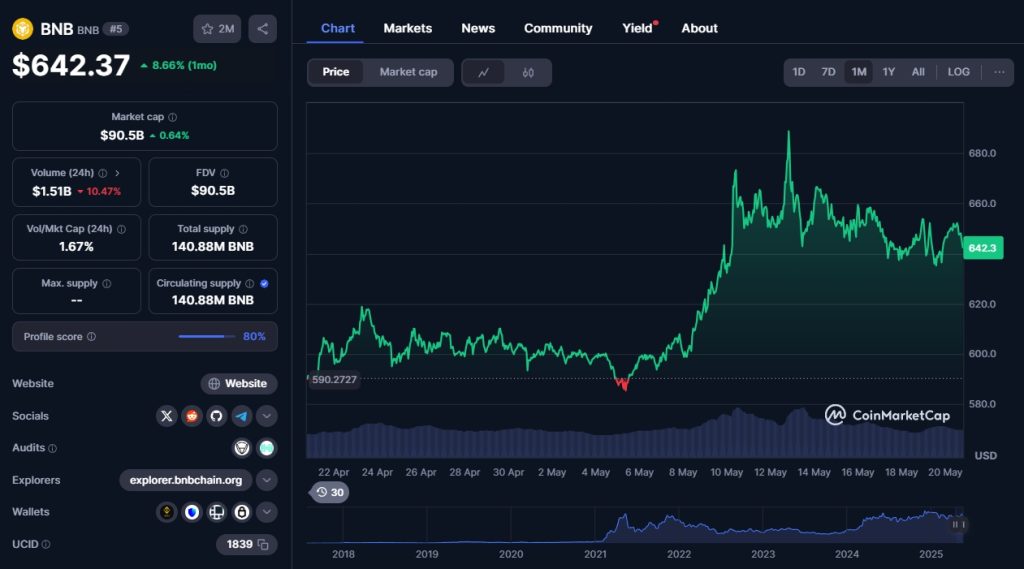1024x569 pixels.
Task: Set chart range to 1M
Action: click(x=859, y=72)
